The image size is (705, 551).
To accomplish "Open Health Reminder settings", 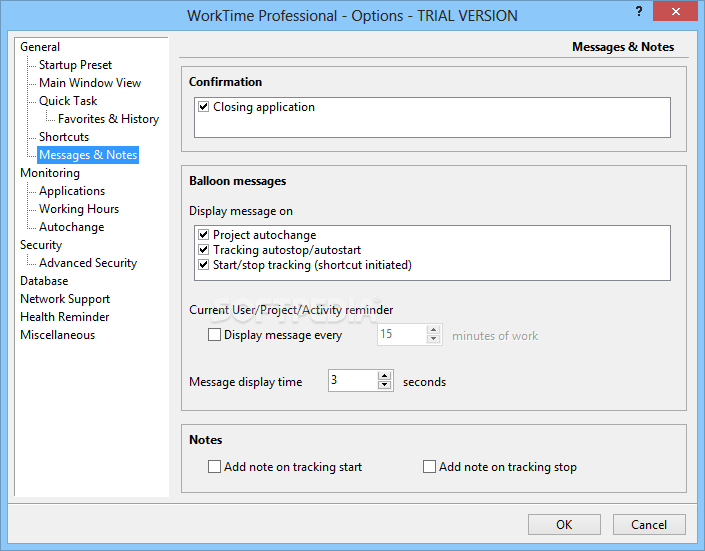I will [64, 317].
